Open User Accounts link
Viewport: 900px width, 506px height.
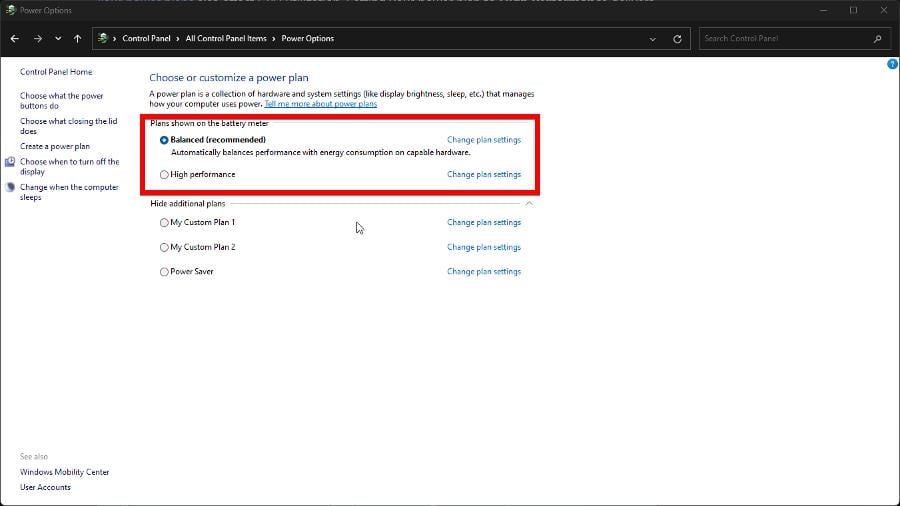click(x=45, y=487)
